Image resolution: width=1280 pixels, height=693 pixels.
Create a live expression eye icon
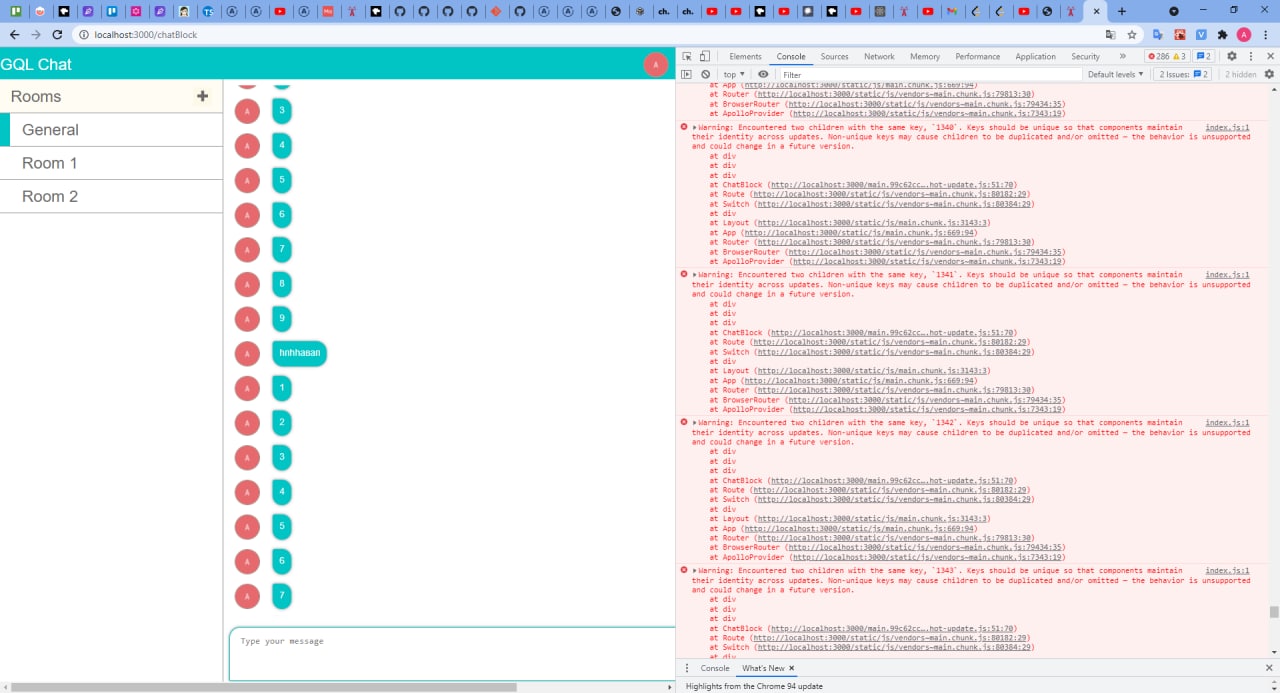[763, 74]
